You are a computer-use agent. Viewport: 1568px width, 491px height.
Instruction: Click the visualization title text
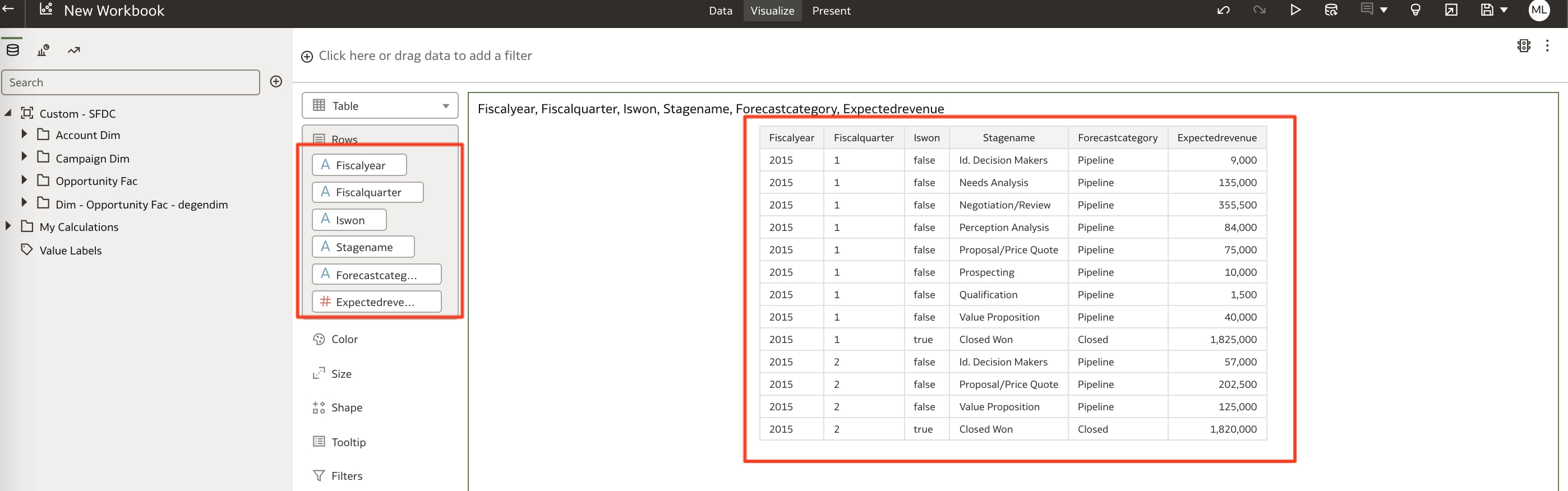[711, 109]
